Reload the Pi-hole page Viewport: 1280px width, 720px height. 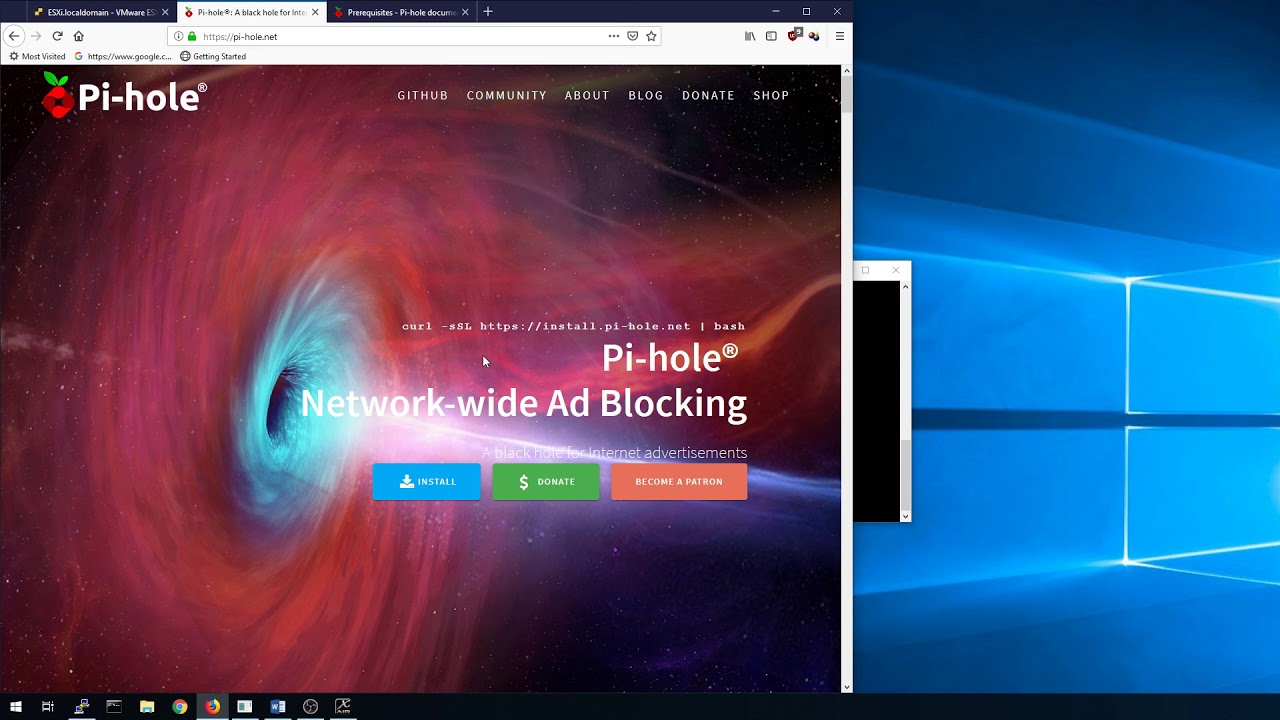[57, 36]
